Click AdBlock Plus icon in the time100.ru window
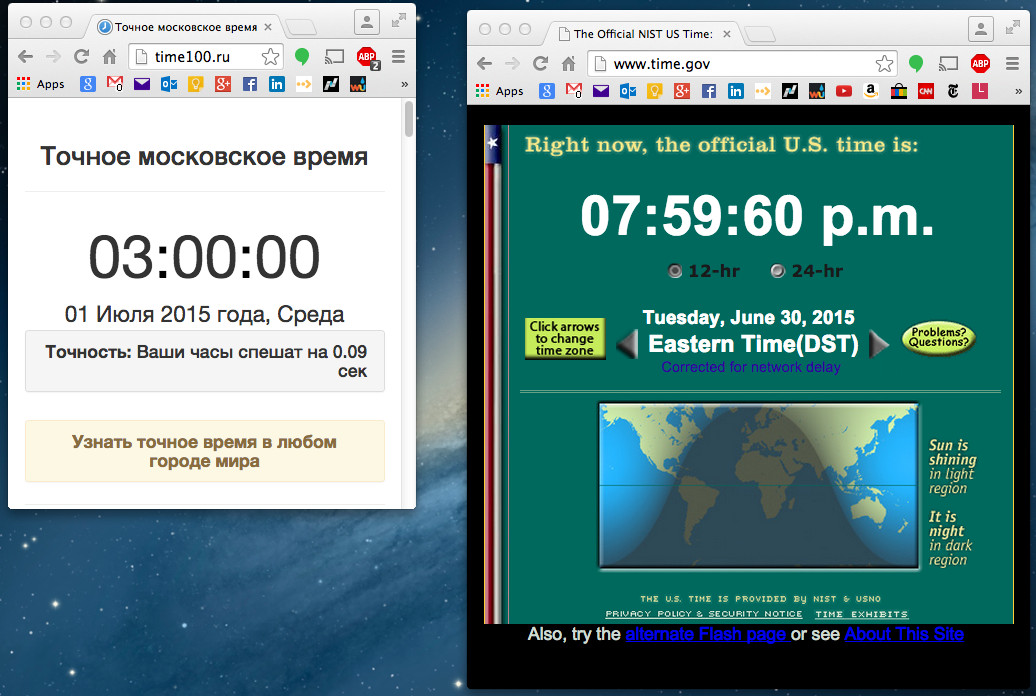1036x696 pixels. coord(366,57)
